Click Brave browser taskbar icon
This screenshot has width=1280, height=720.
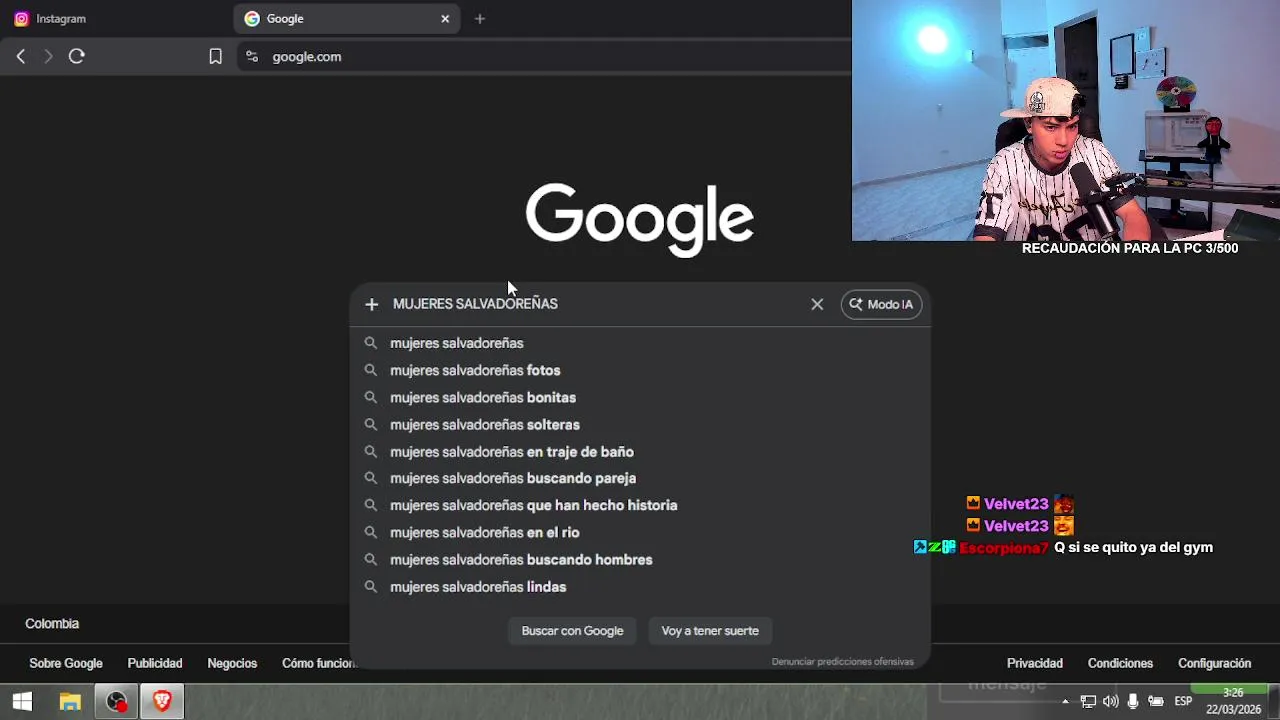coord(162,702)
